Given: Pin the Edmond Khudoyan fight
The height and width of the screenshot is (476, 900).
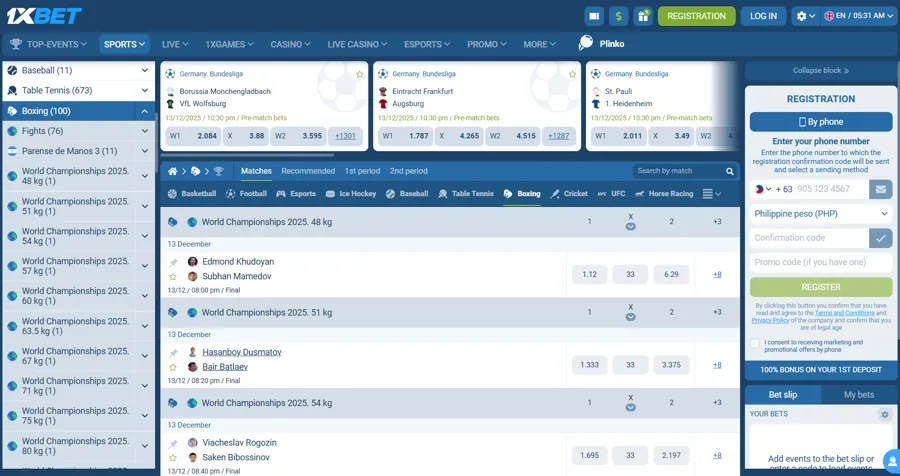Looking at the screenshot, I should [173, 262].
